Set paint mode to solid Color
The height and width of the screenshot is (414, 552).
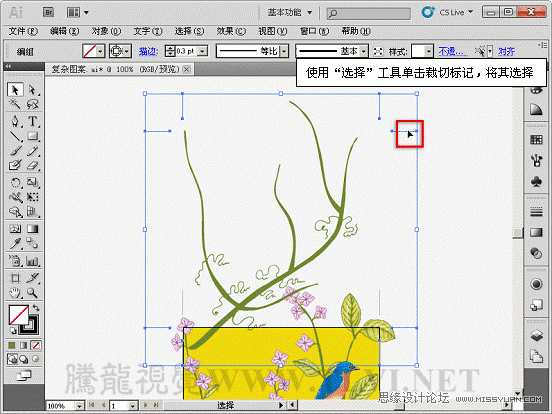pyautogui.click(x=12, y=345)
